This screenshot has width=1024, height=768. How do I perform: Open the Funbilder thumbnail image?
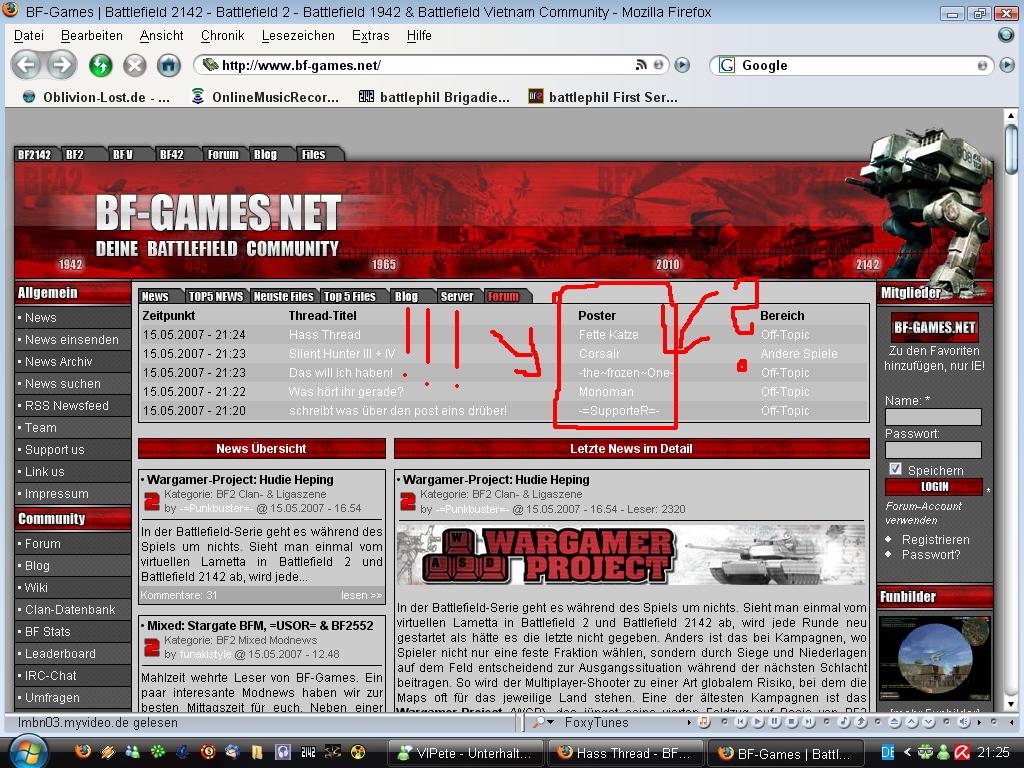point(935,658)
